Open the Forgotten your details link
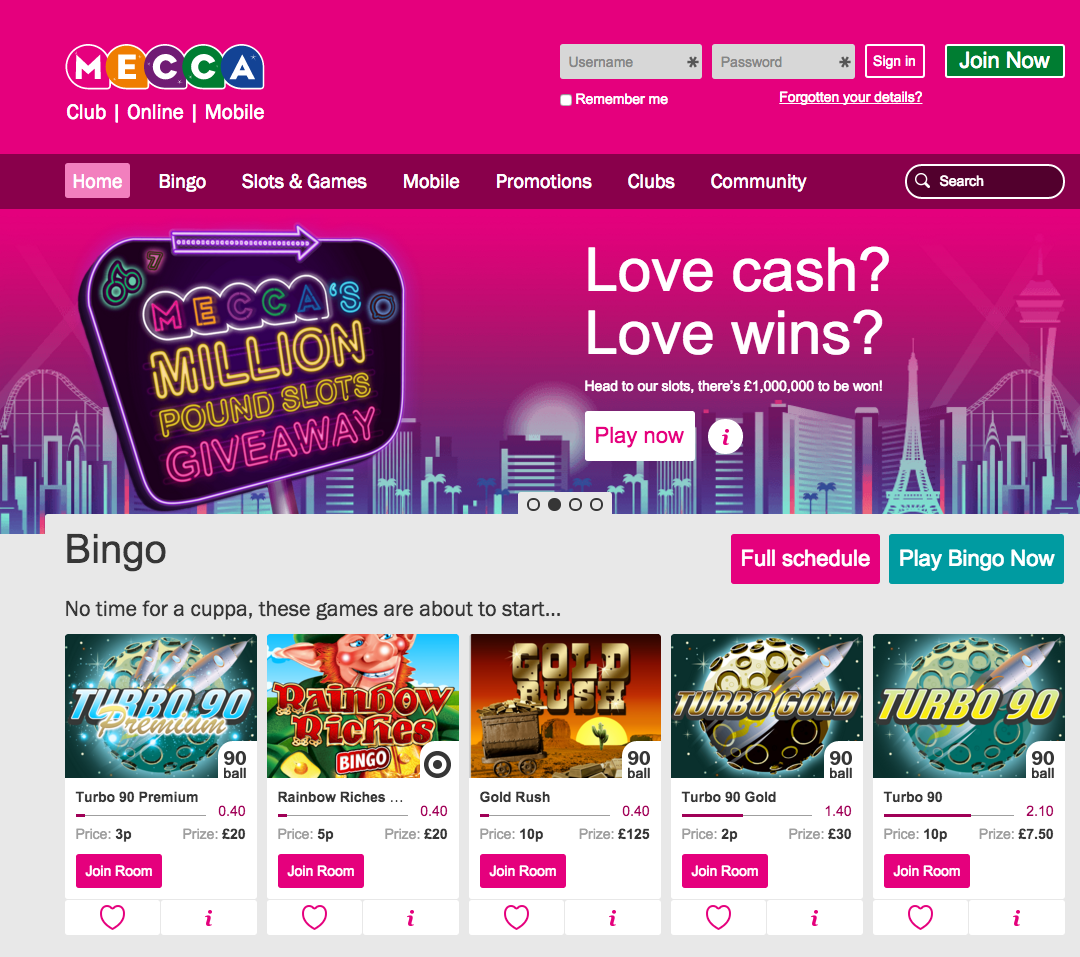Image resolution: width=1080 pixels, height=957 pixels. coord(851,97)
